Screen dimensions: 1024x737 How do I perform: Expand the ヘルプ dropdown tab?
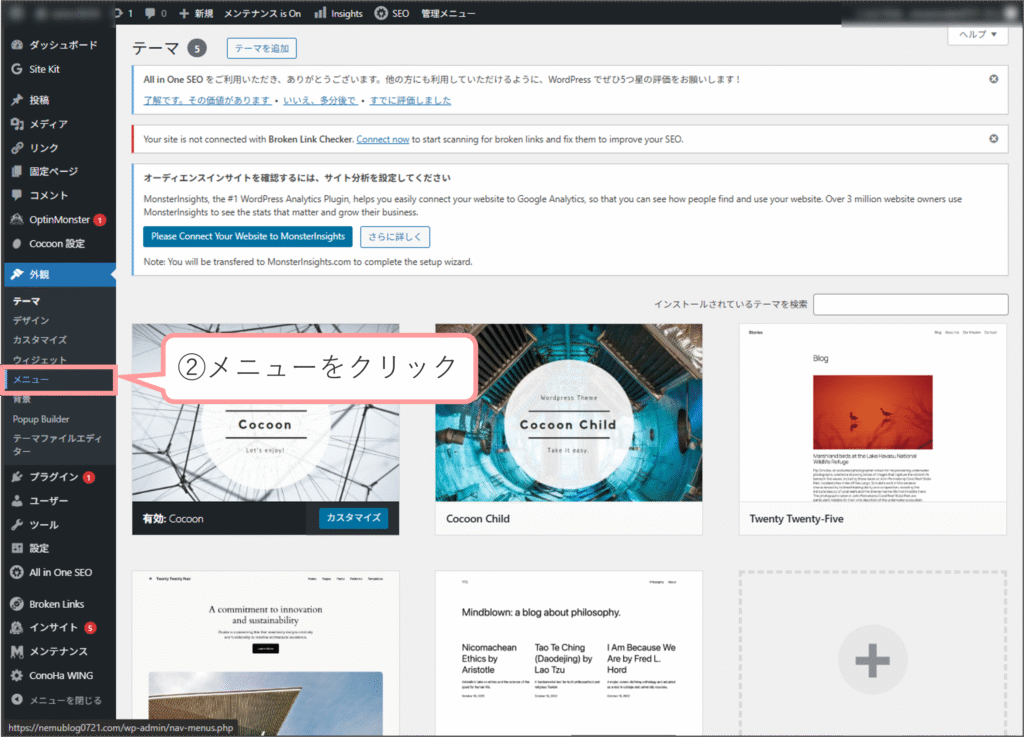[977, 34]
